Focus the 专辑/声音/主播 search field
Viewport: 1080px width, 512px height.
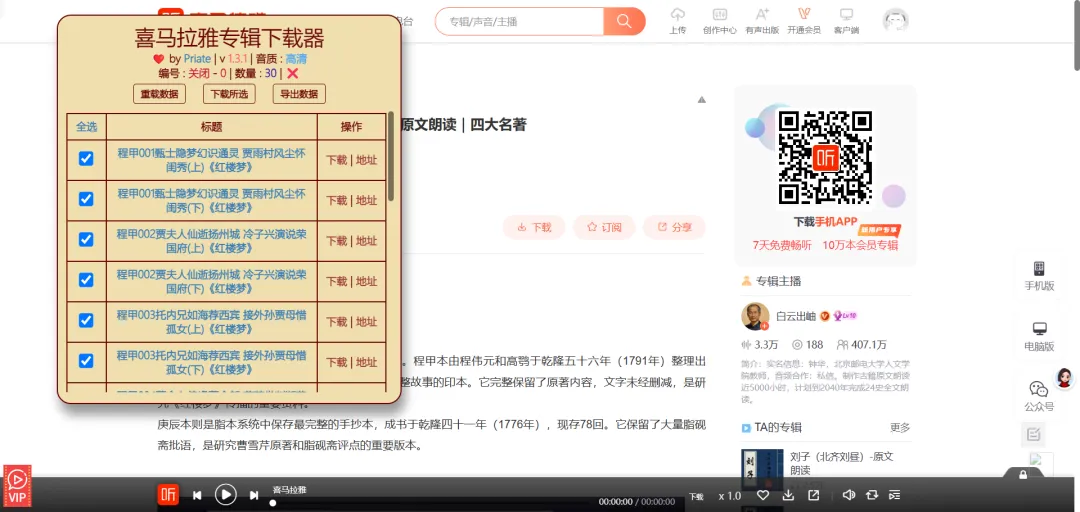519,21
